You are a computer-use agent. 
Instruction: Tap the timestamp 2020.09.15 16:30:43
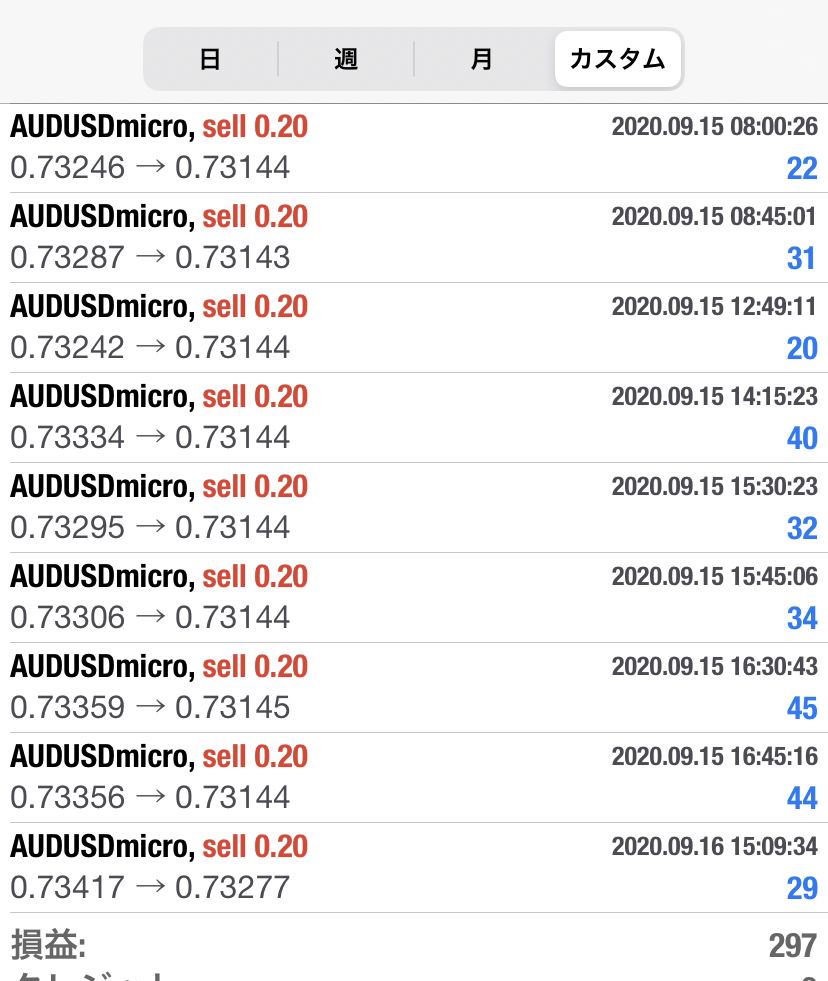tap(714, 666)
